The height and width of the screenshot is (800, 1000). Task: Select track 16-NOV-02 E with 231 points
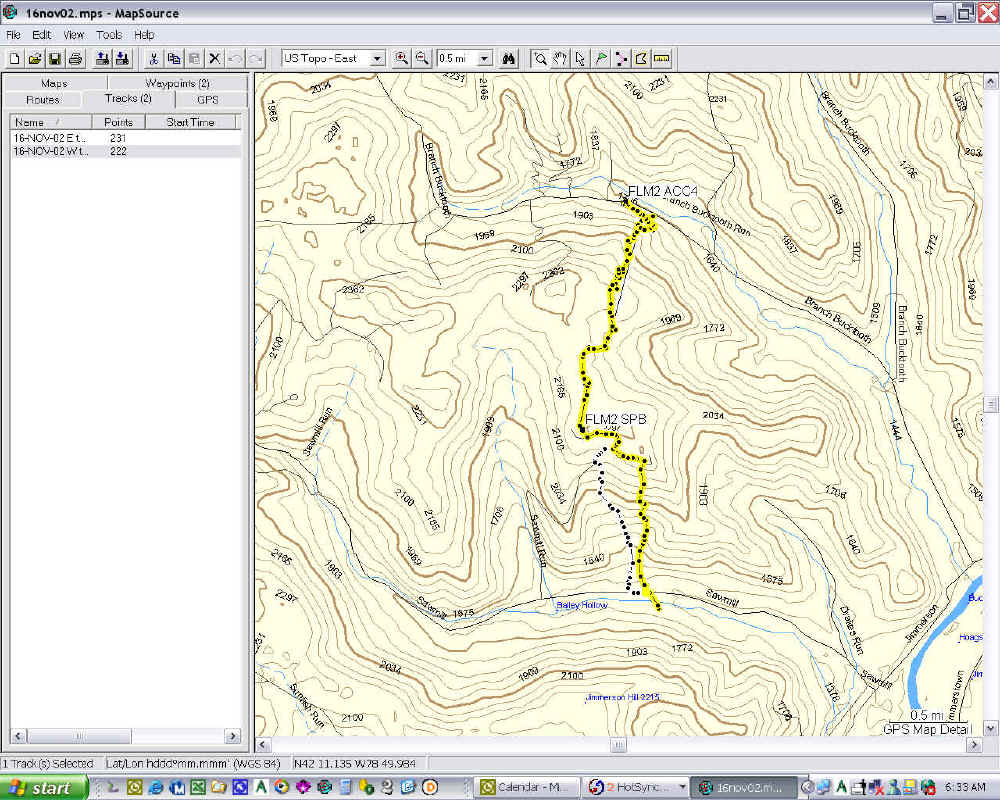point(126,138)
